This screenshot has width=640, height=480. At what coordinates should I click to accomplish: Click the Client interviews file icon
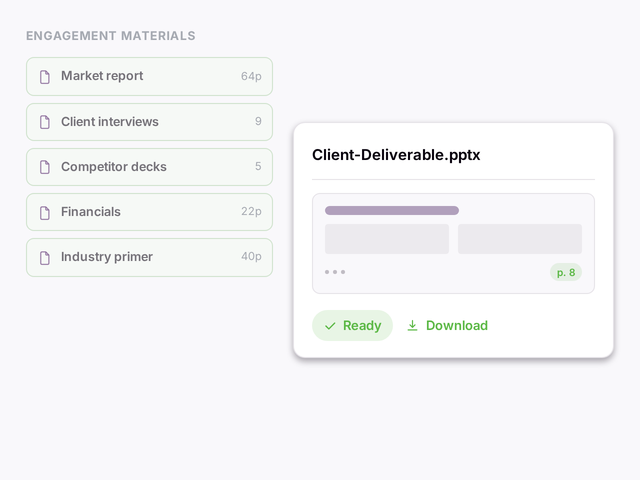pyautogui.click(x=45, y=122)
